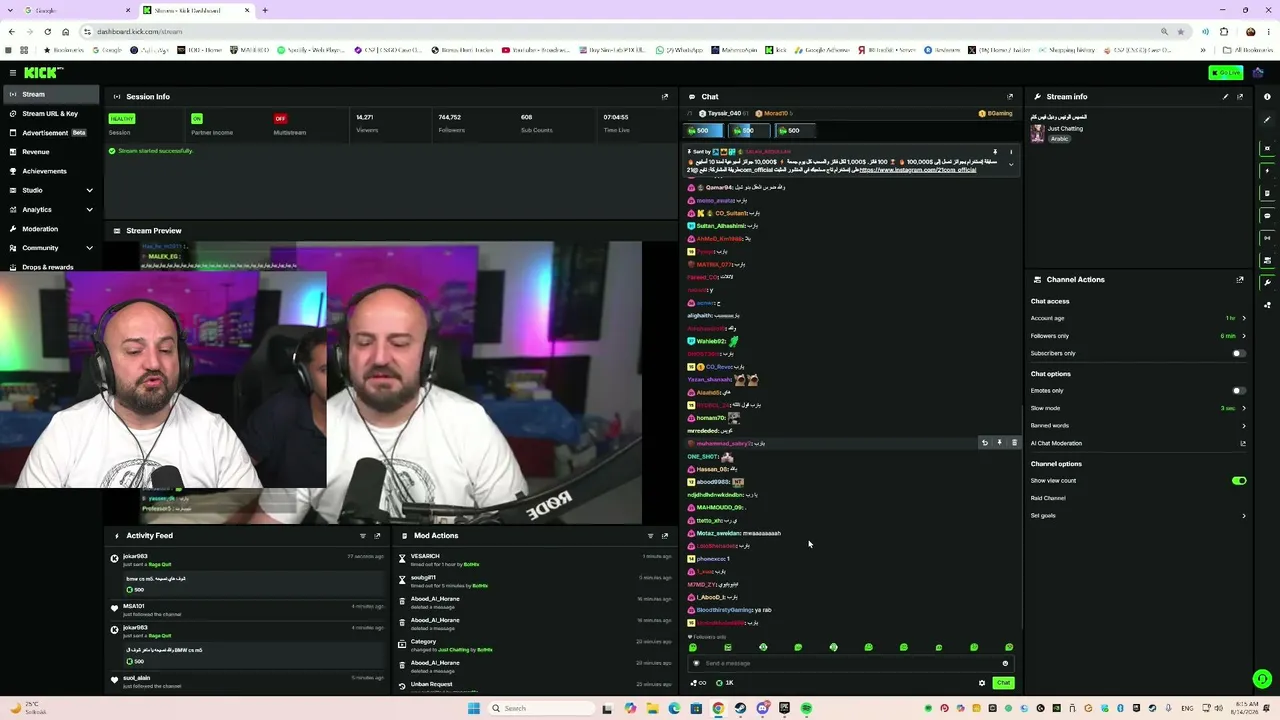The width and height of the screenshot is (1280, 720).
Task: Pop out the Channel Actions panel
Action: [x=1240, y=280]
